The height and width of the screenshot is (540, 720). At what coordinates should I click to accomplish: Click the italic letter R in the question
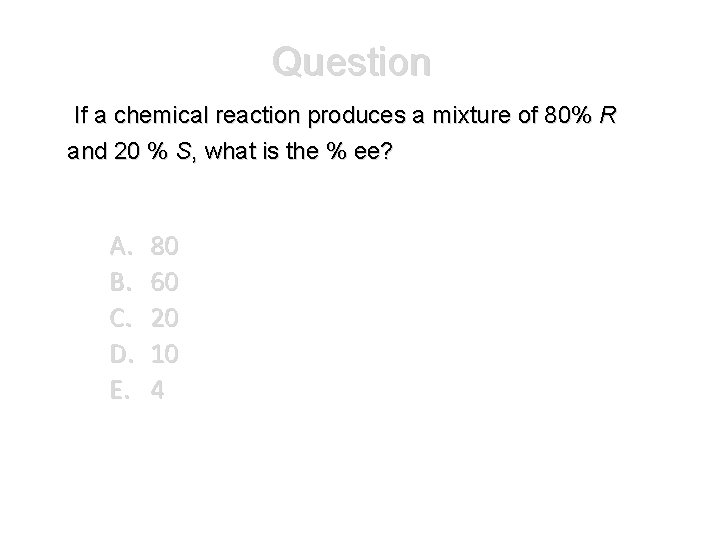click(x=608, y=115)
